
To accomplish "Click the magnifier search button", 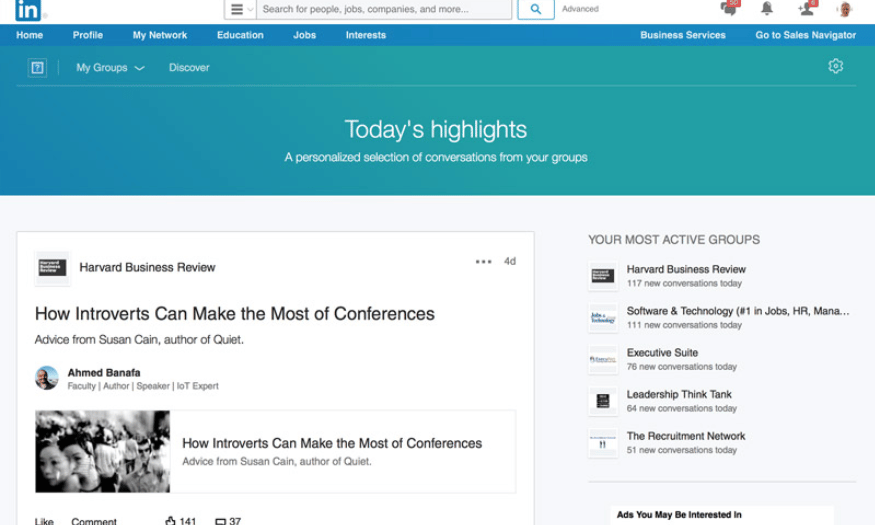I will [x=536, y=9].
